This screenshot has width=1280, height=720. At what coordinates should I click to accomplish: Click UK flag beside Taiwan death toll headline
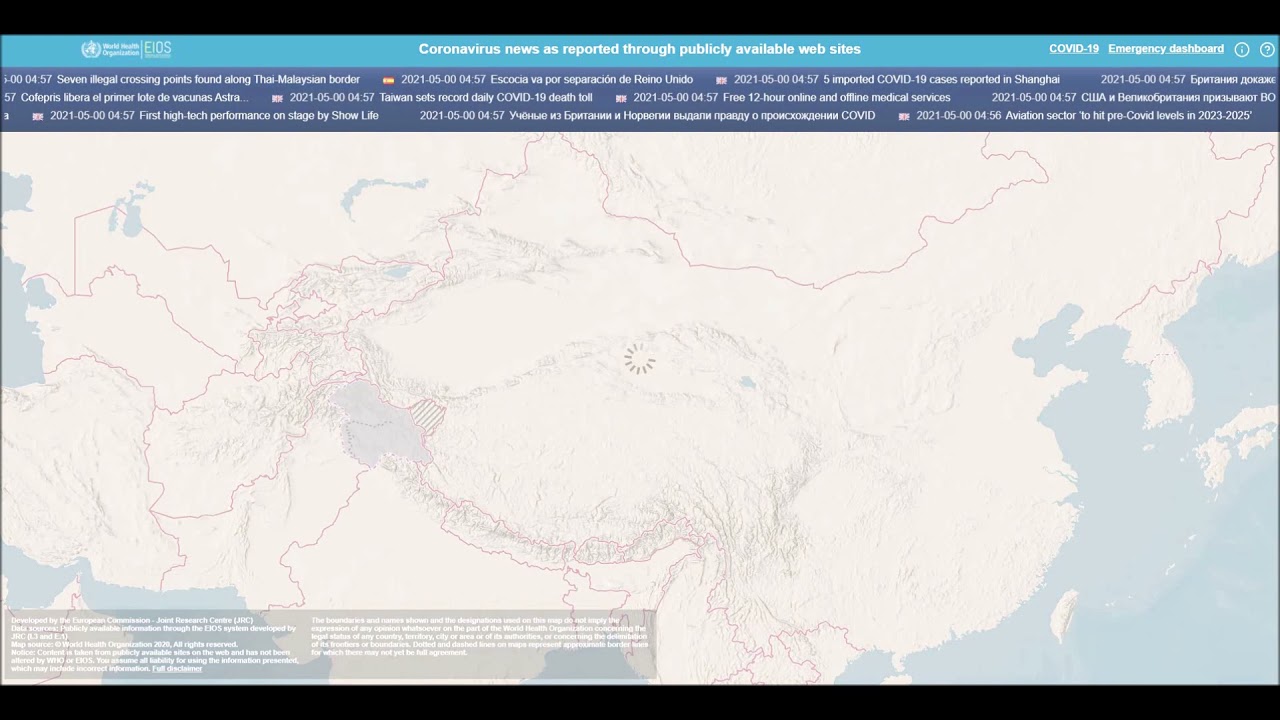[277, 98]
